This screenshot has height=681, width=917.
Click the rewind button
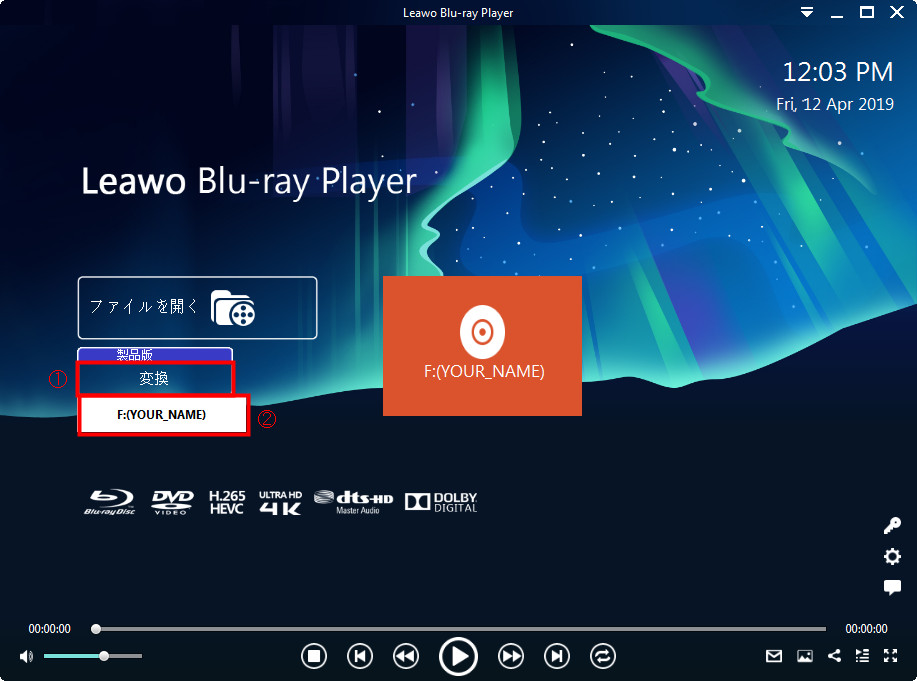tap(406, 656)
